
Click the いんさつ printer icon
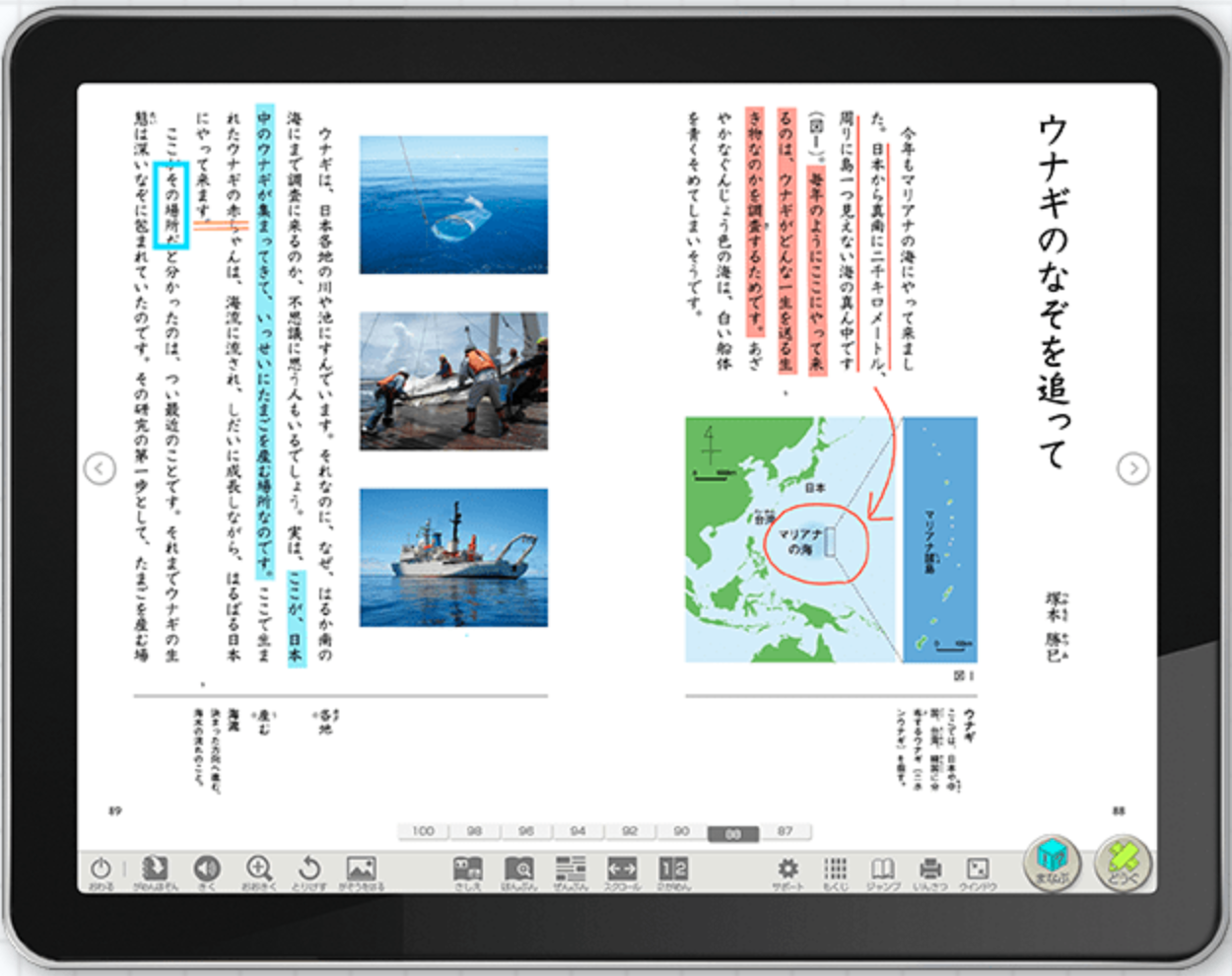tap(929, 869)
